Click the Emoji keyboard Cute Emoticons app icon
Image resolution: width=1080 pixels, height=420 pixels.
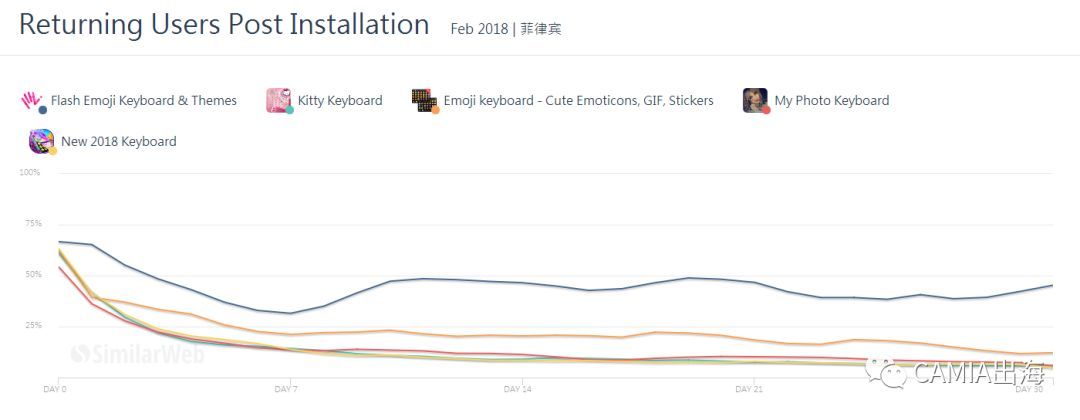click(x=425, y=100)
